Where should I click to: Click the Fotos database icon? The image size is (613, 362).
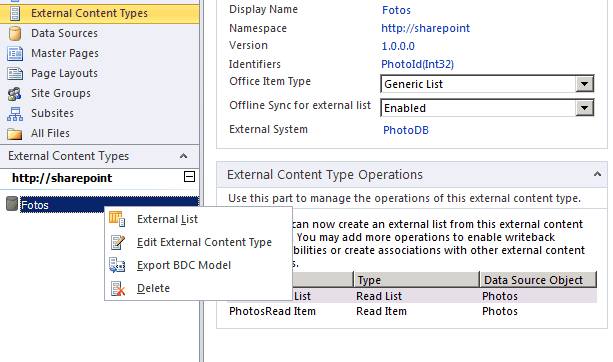pos(12,204)
